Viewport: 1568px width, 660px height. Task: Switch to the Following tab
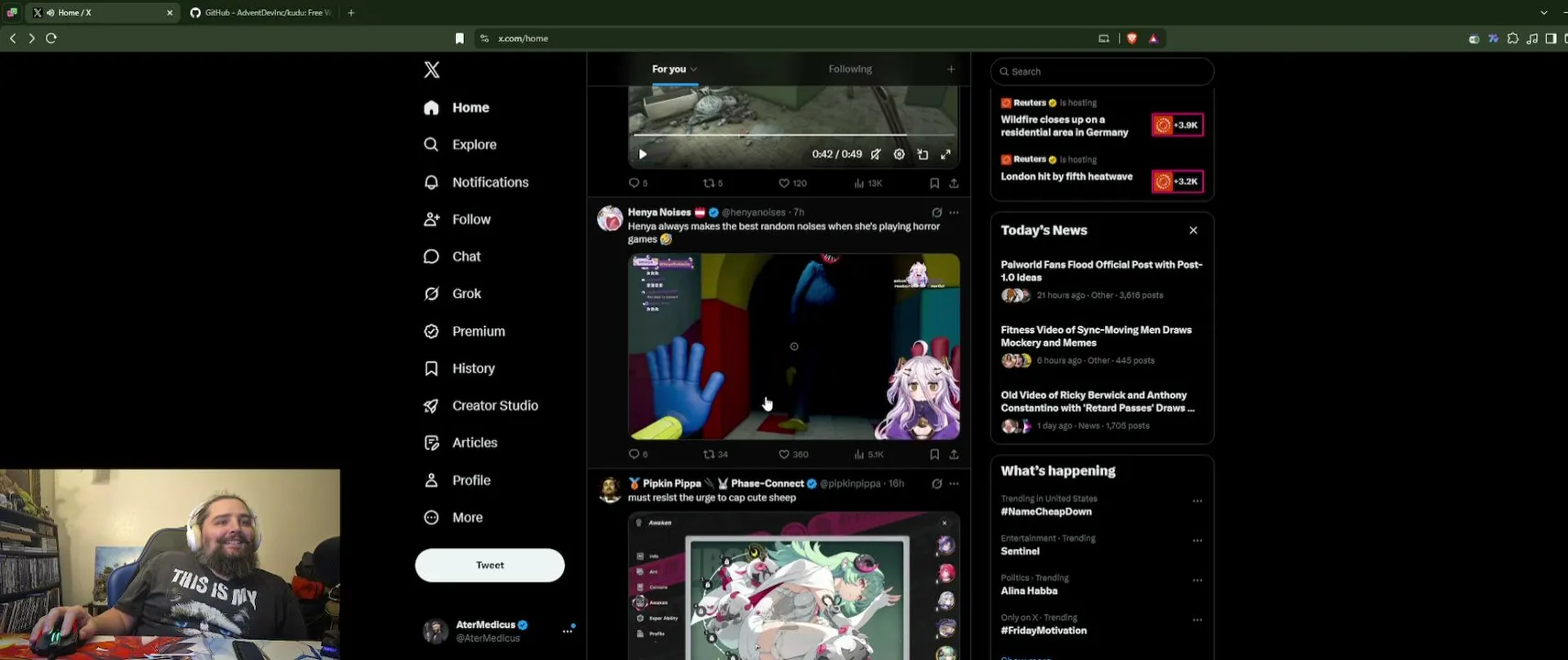click(x=850, y=69)
